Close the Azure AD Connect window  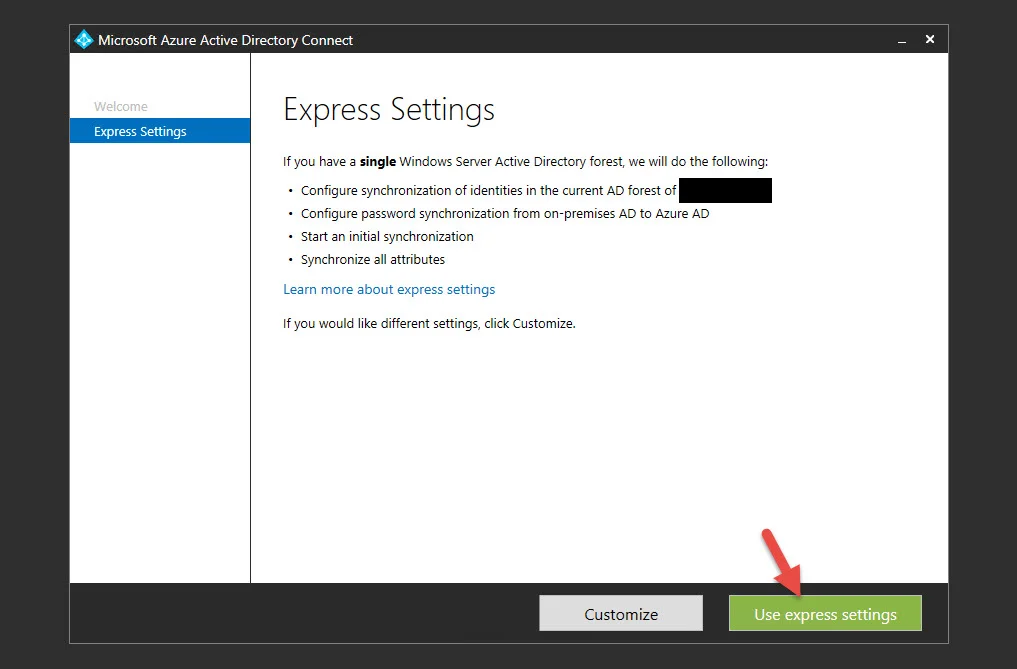pyautogui.click(x=929, y=40)
